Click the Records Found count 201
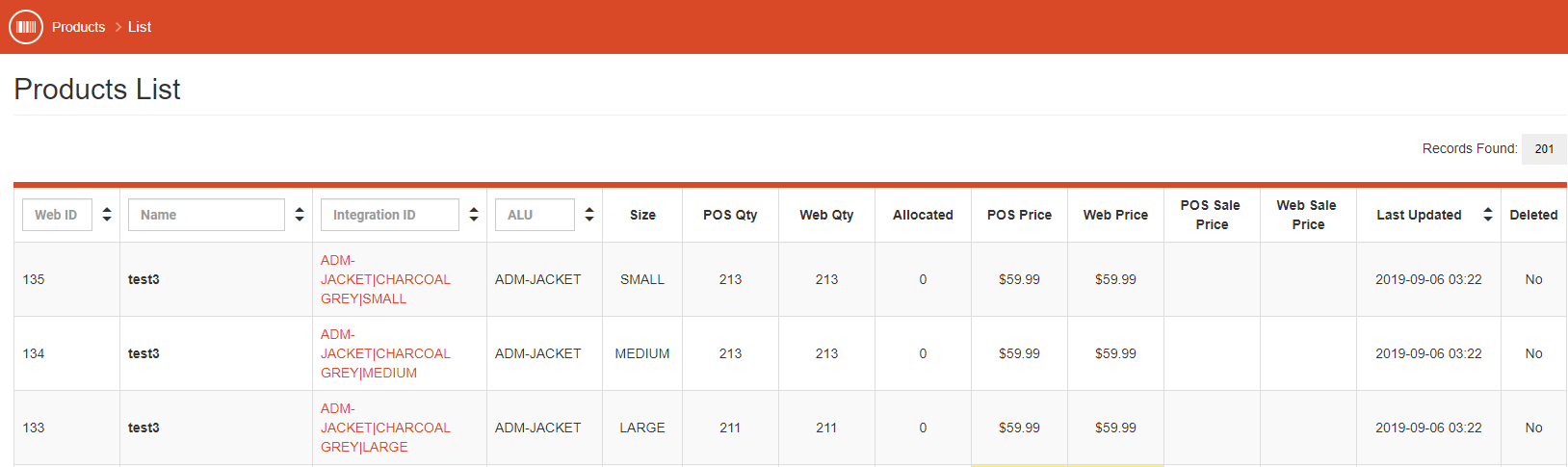This screenshot has width=1568, height=467. point(1544,149)
